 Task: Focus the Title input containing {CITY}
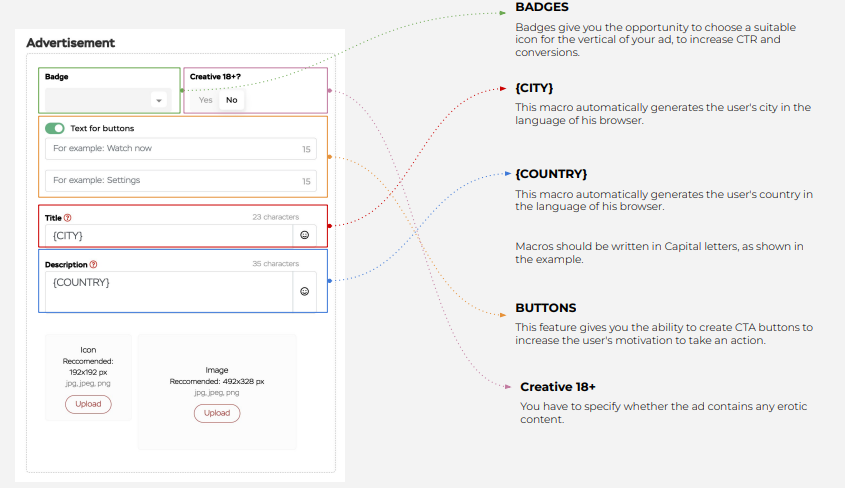pyautogui.click(x=169, y=235)
